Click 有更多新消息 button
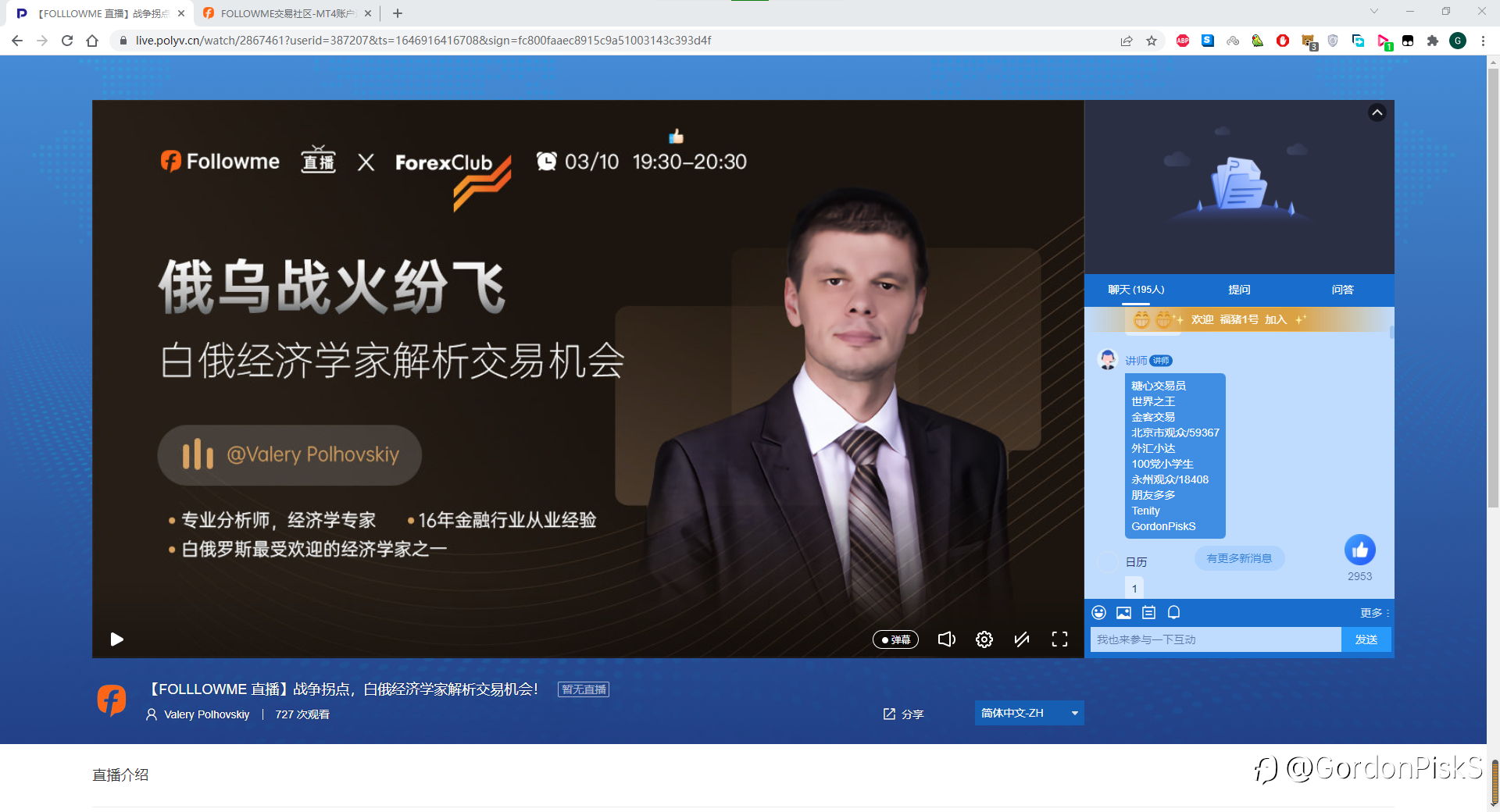This screenshot has height=812, width=1500. coord(1239,558)
